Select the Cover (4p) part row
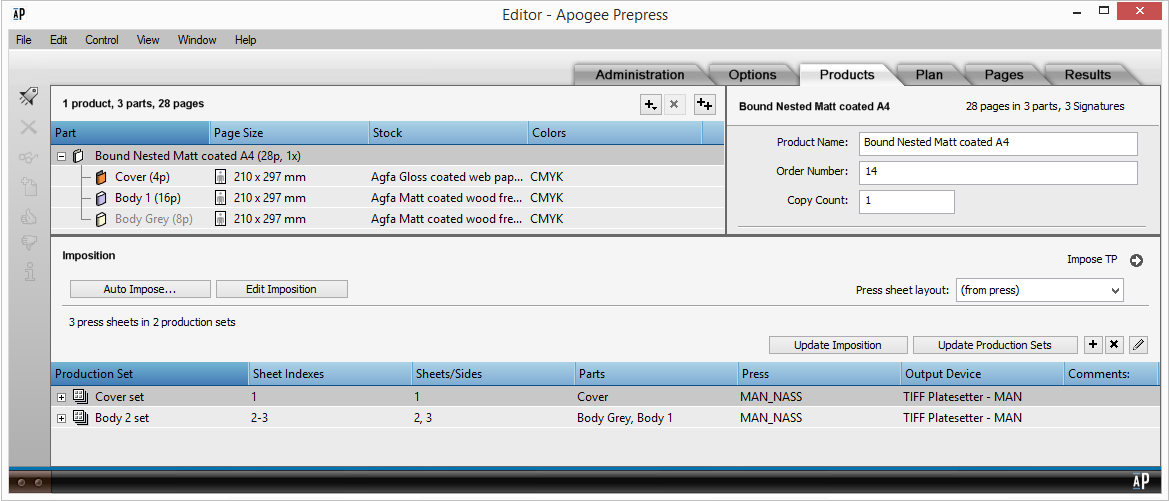Image resolution: width=1170 pixels, height=501 pixels. (387, 178)
